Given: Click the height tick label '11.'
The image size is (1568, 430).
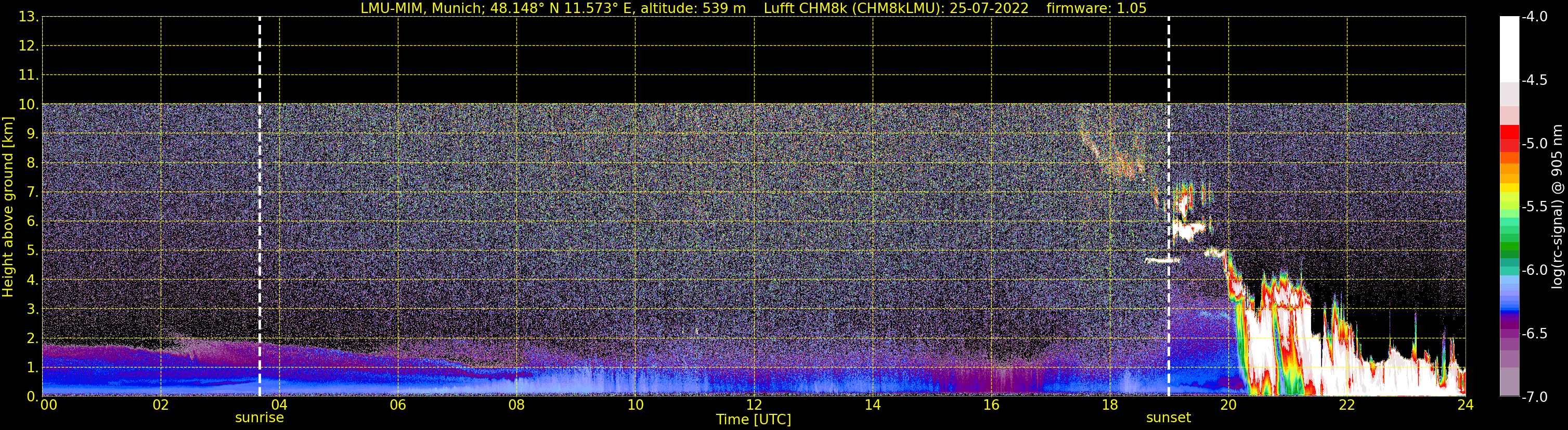Looking at the screenshot, I should click(29, 75).
